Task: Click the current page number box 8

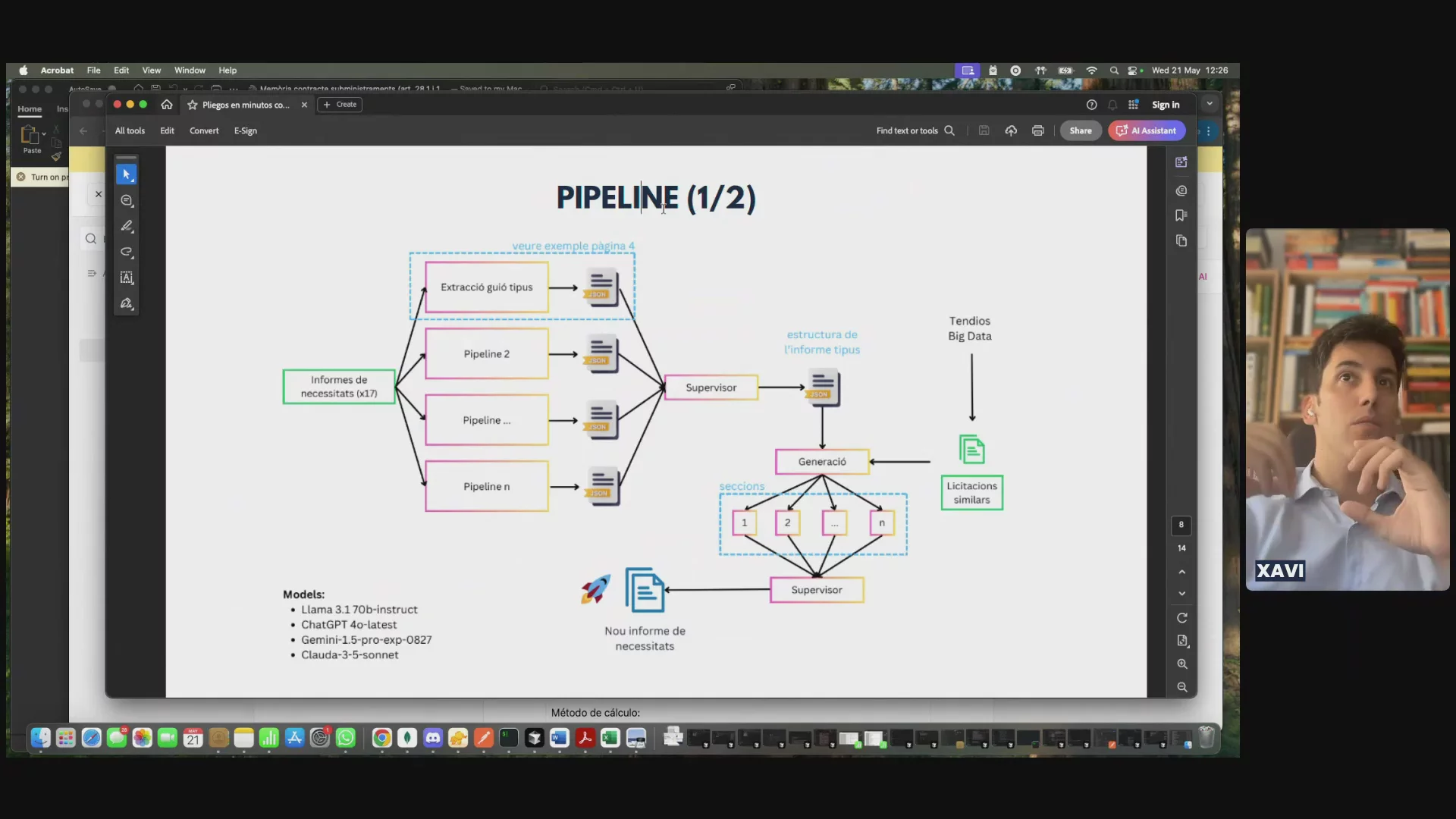Action: 1181,525
